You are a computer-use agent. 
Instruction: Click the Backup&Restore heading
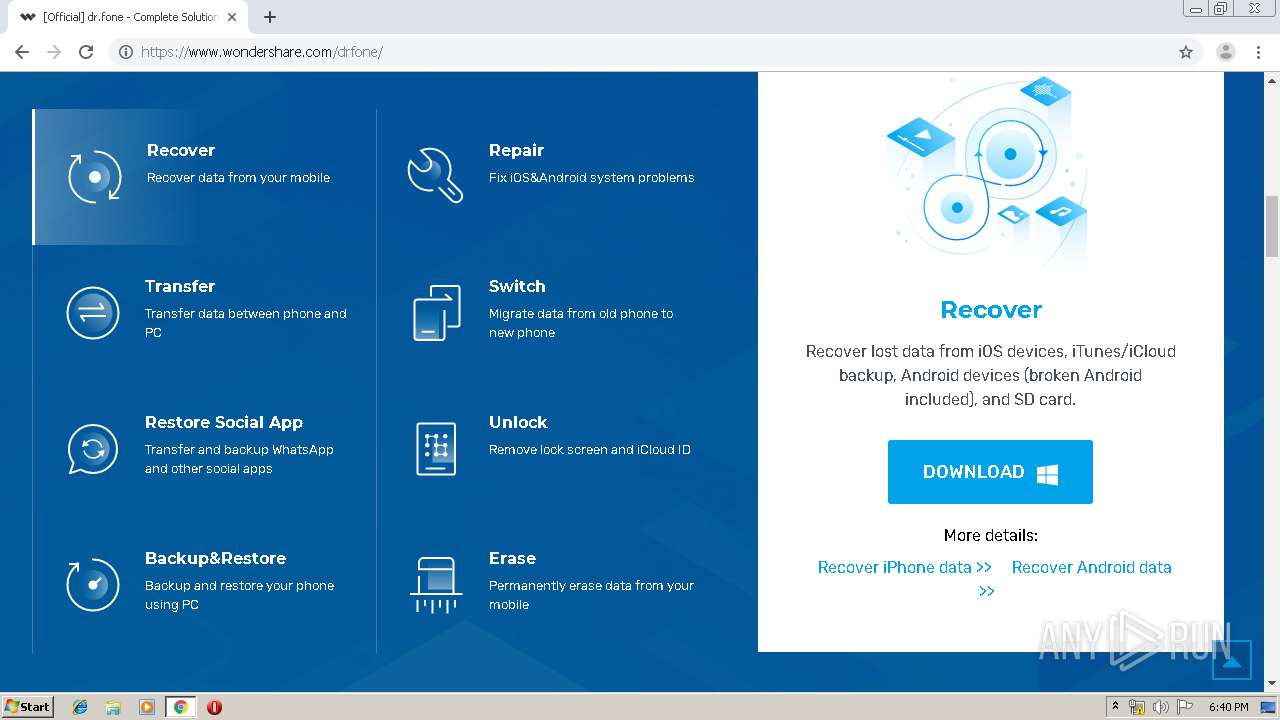pos(215,558)
